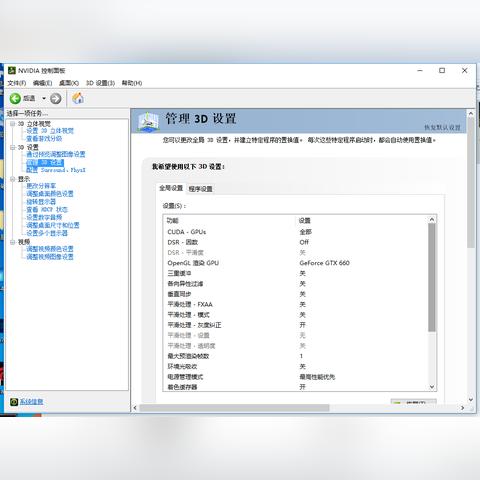The image size is (480, 480).
Task: Open the 帮助(H) menu
Action: pos(132,83)
